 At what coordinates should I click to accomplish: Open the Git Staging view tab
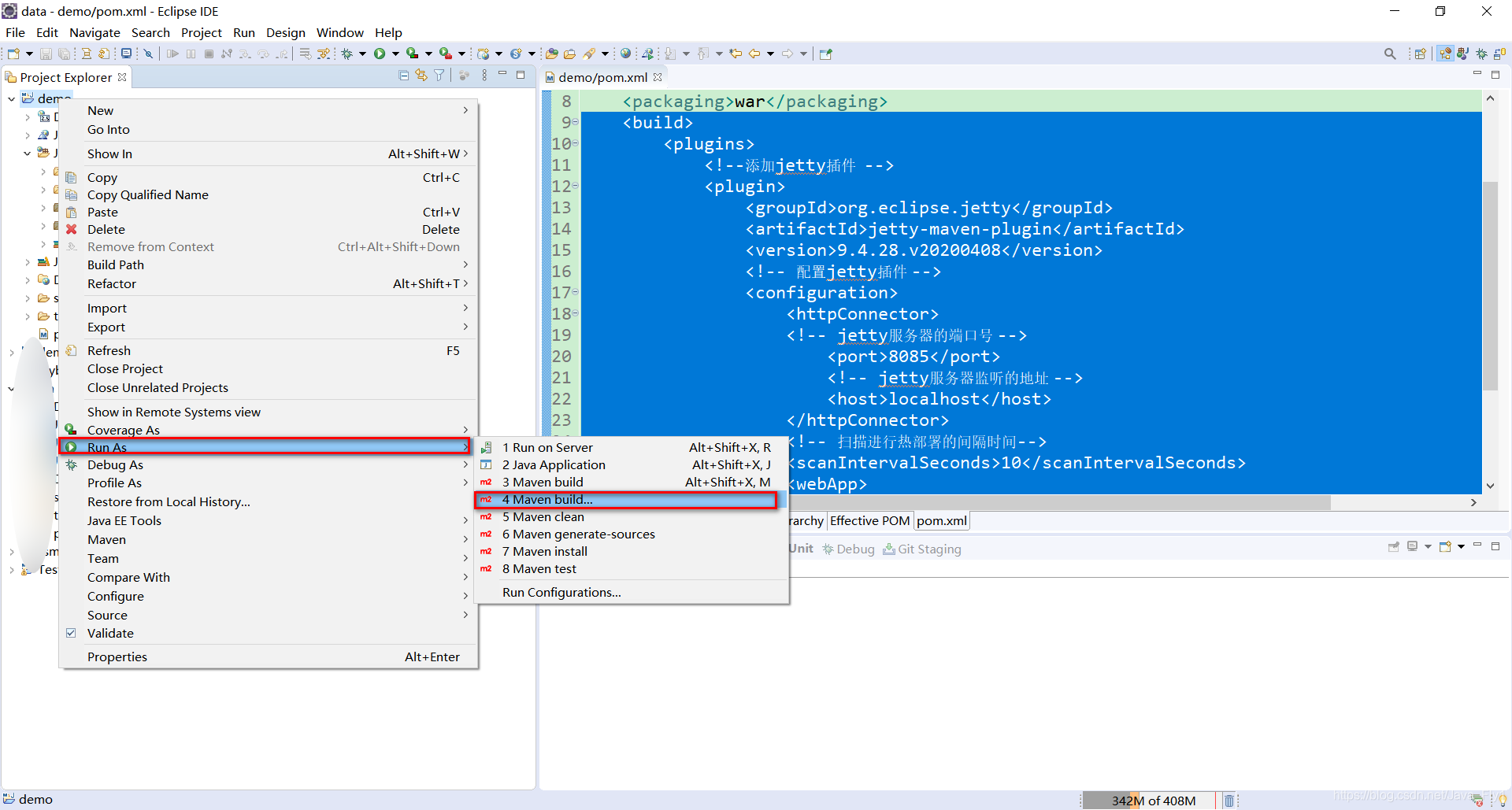[922, 549]
